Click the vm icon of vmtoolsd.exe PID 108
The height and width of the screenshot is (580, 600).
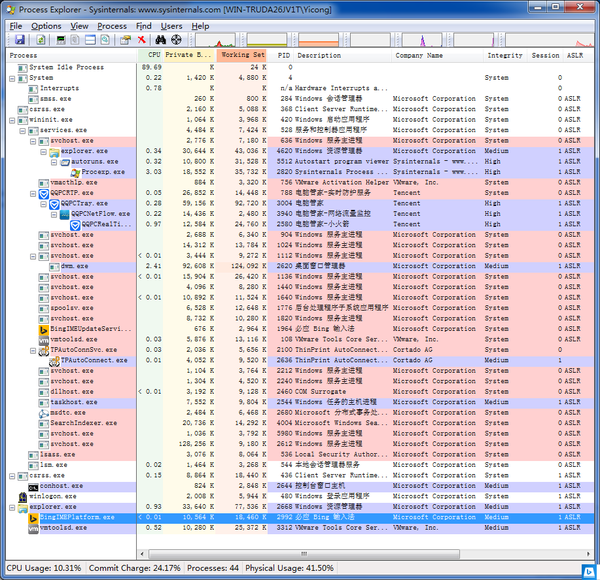click(x=44, y=340)
